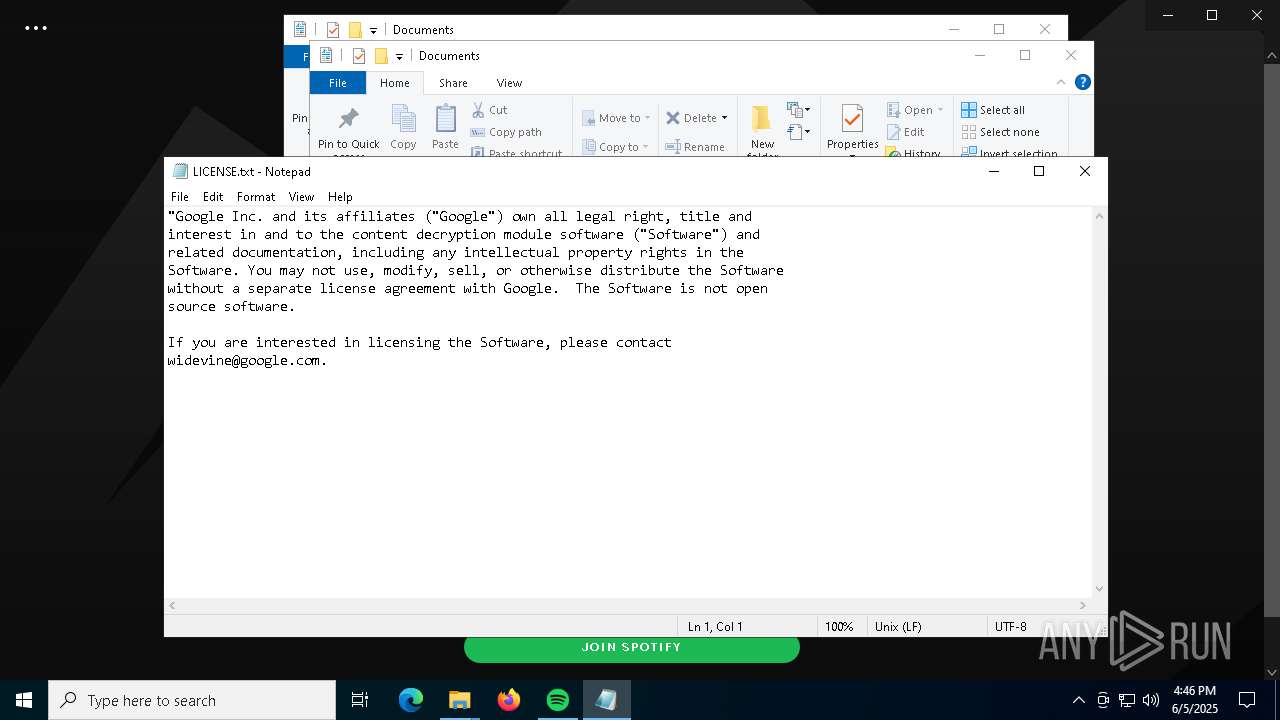
Task: Click the 'Ln 1, Col 1' status bar text
Action: (715, 627)
